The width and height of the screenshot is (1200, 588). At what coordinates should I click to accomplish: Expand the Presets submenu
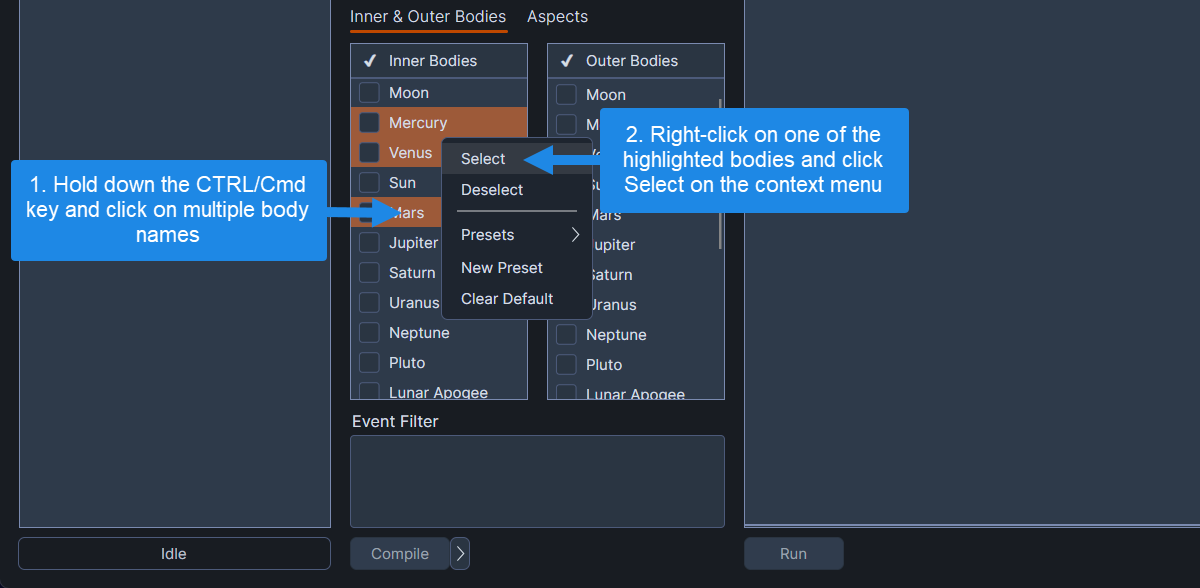click(x=487, y=234)
